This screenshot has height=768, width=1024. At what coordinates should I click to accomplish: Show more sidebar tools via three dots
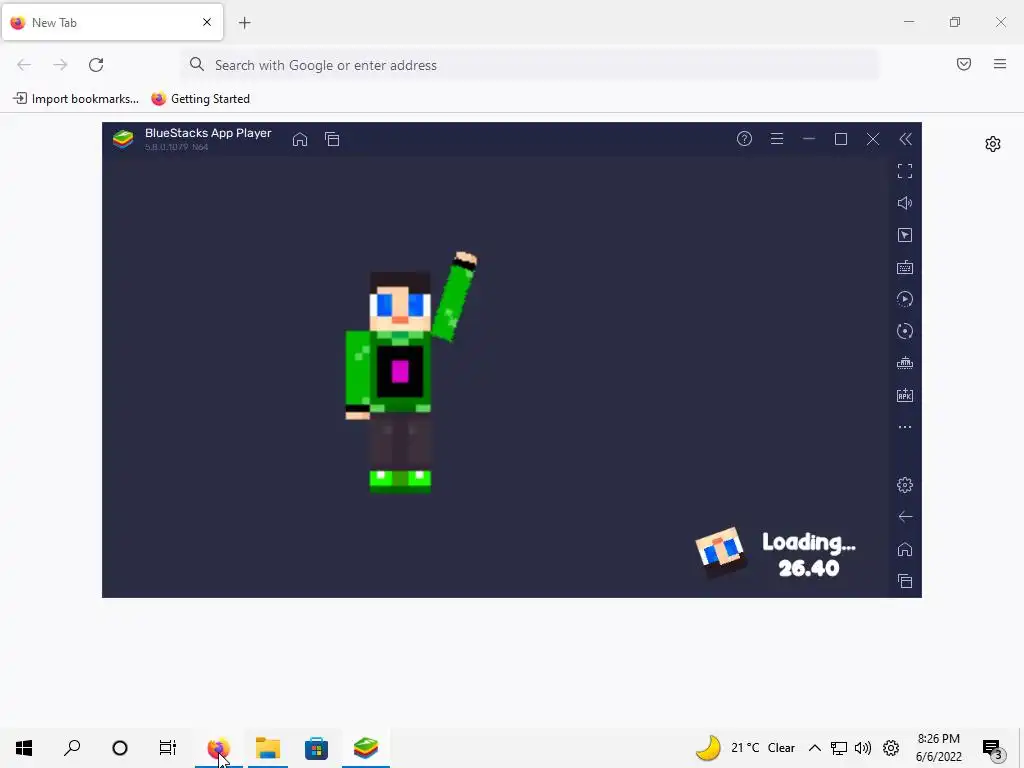pyautogui.click(x=904, y=427)
